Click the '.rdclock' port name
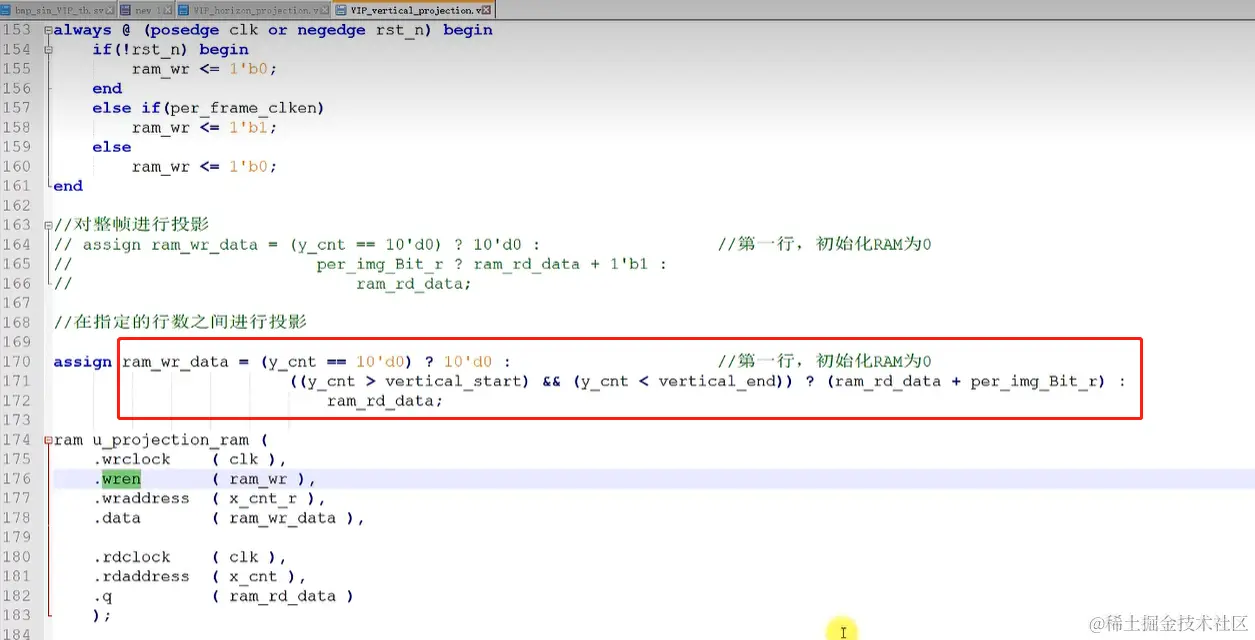The height and width of the screenshot is (640, 1255). coord(132,557)
